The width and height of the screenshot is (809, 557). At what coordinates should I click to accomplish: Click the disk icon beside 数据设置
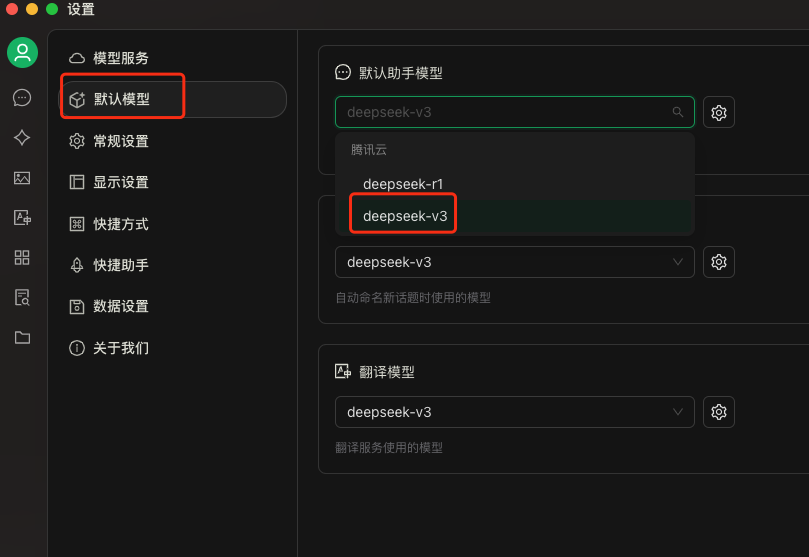coord(77,306)
